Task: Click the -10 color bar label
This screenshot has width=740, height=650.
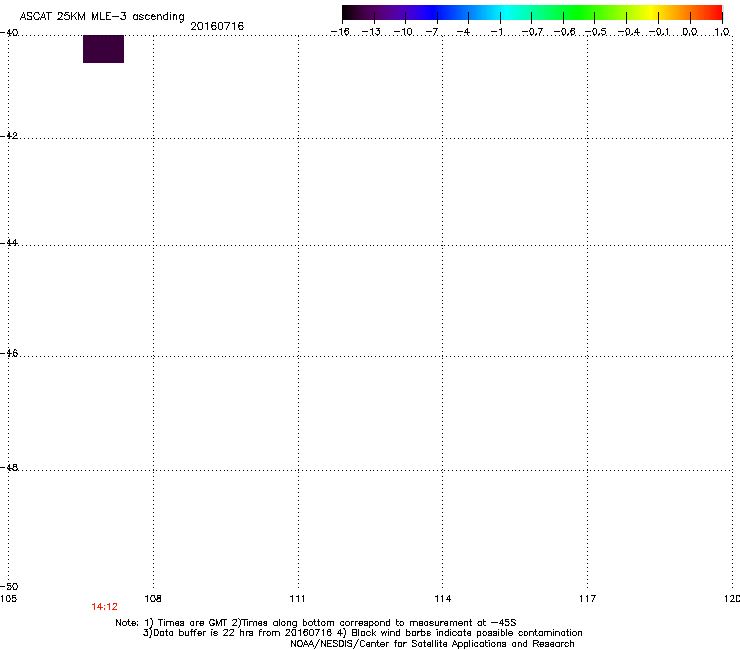Action: [x=403, y=32]
